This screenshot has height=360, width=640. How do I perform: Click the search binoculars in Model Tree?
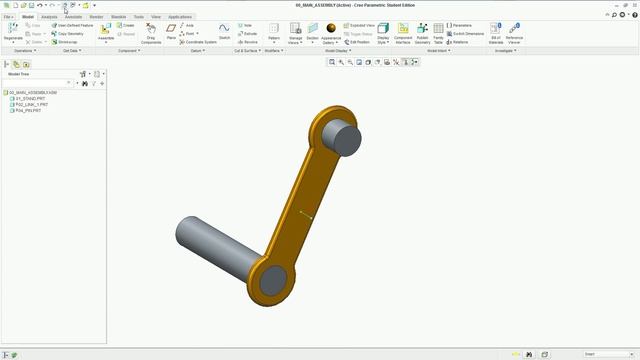[x=85, y=83]
